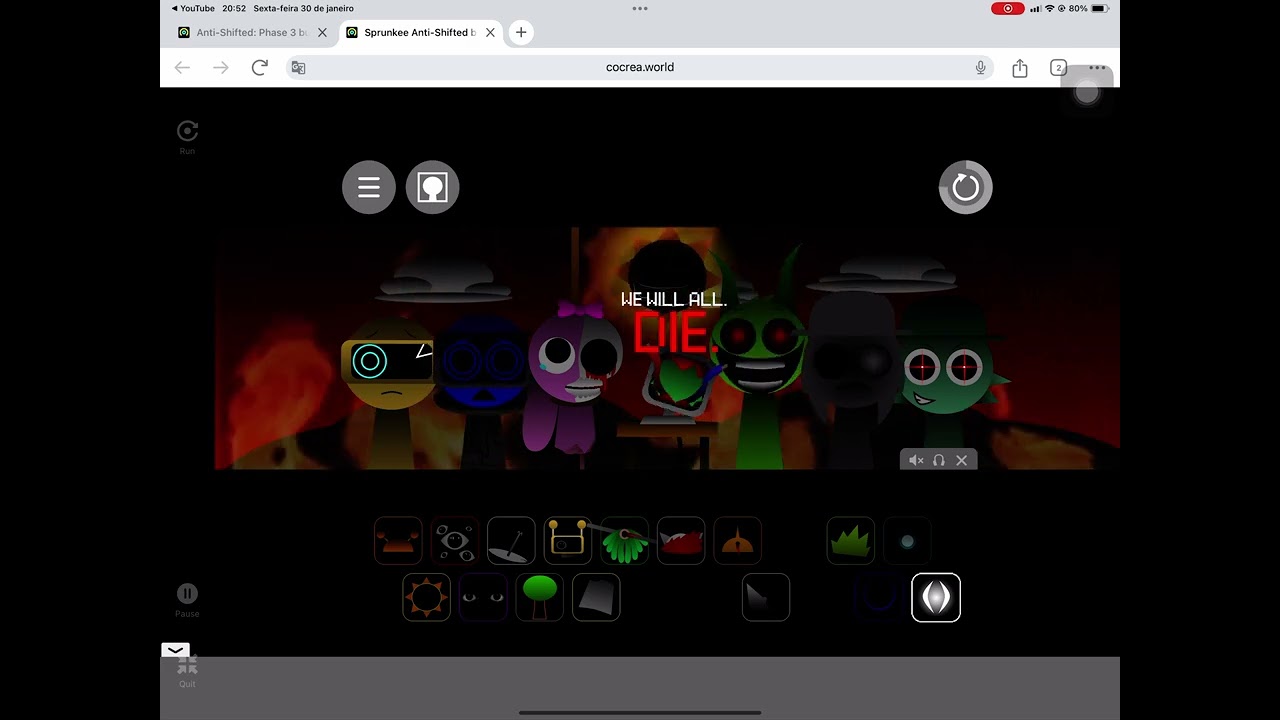Tap the AssistiveTouch floating button

coord(1087,92)
